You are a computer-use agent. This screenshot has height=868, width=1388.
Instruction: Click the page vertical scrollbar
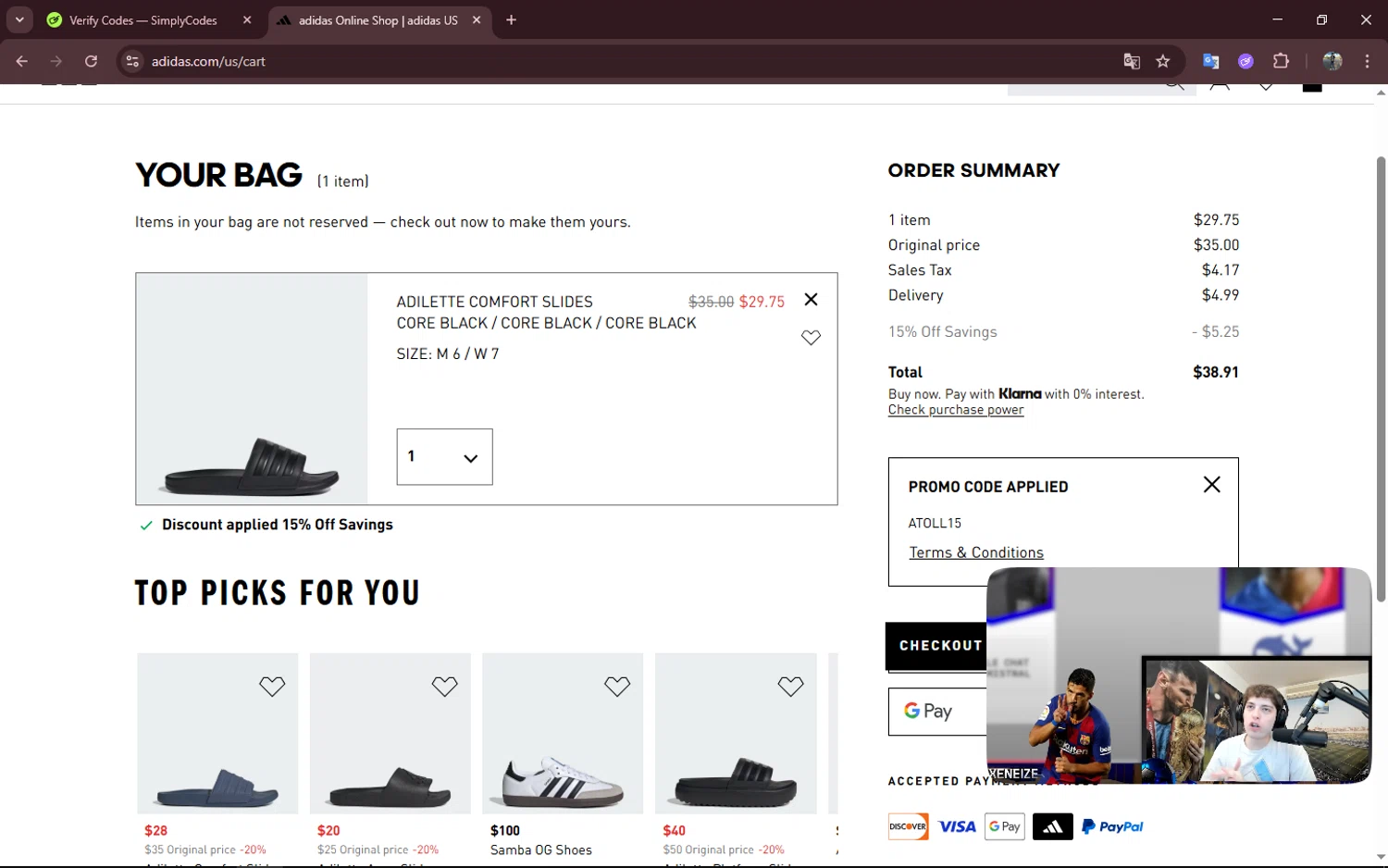pos(1381,379)
